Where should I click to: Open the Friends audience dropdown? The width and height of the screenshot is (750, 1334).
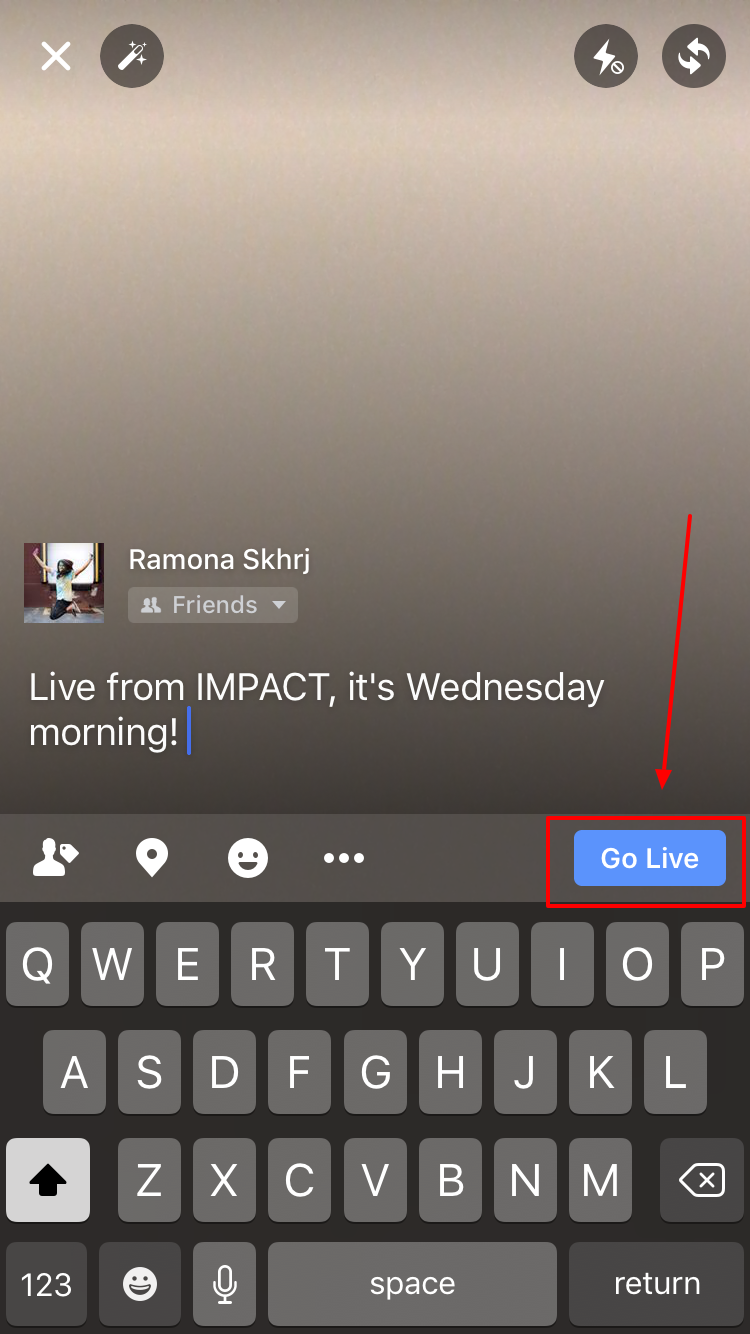213,605
